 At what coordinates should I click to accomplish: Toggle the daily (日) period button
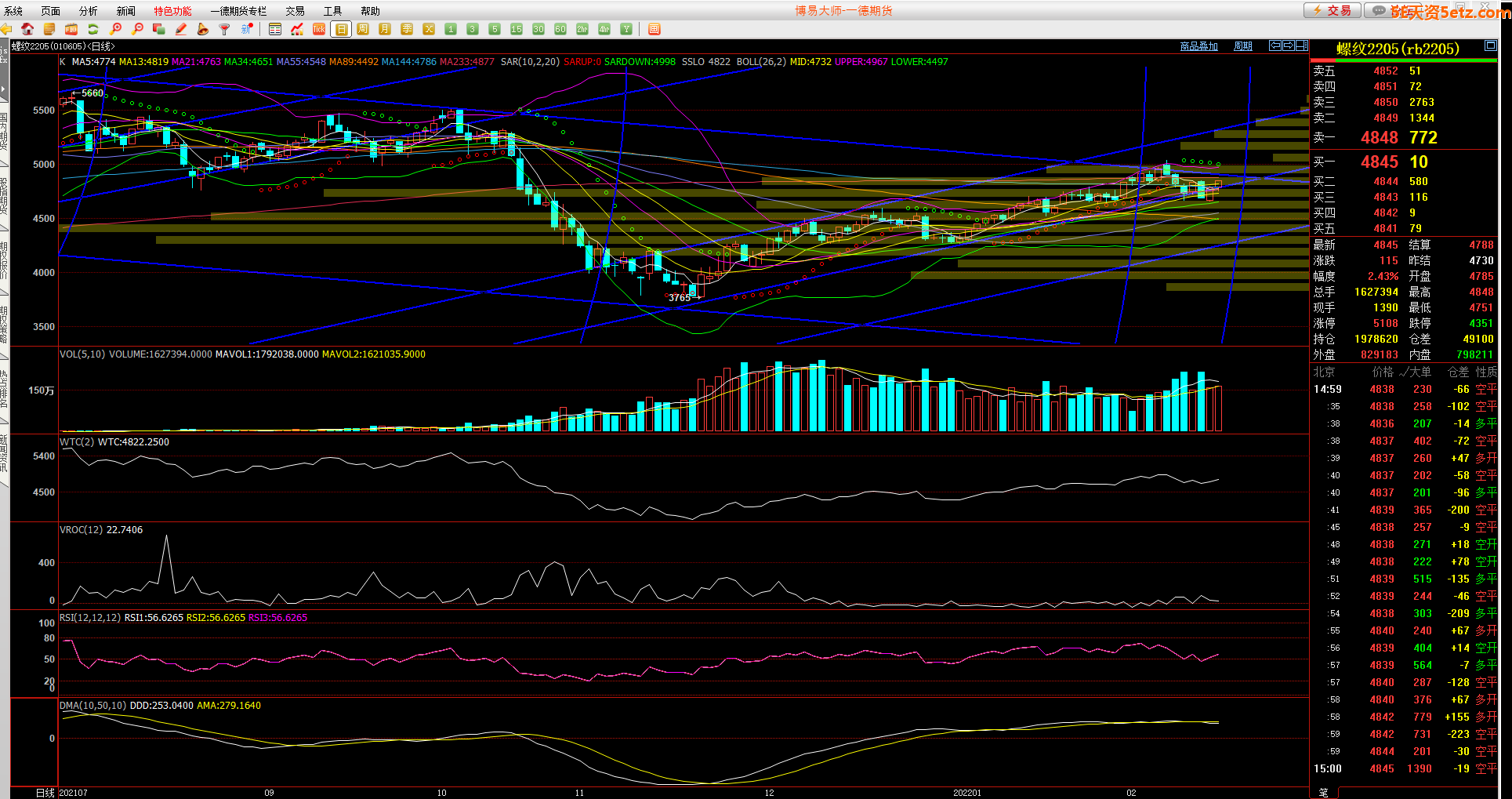[341, 29]
